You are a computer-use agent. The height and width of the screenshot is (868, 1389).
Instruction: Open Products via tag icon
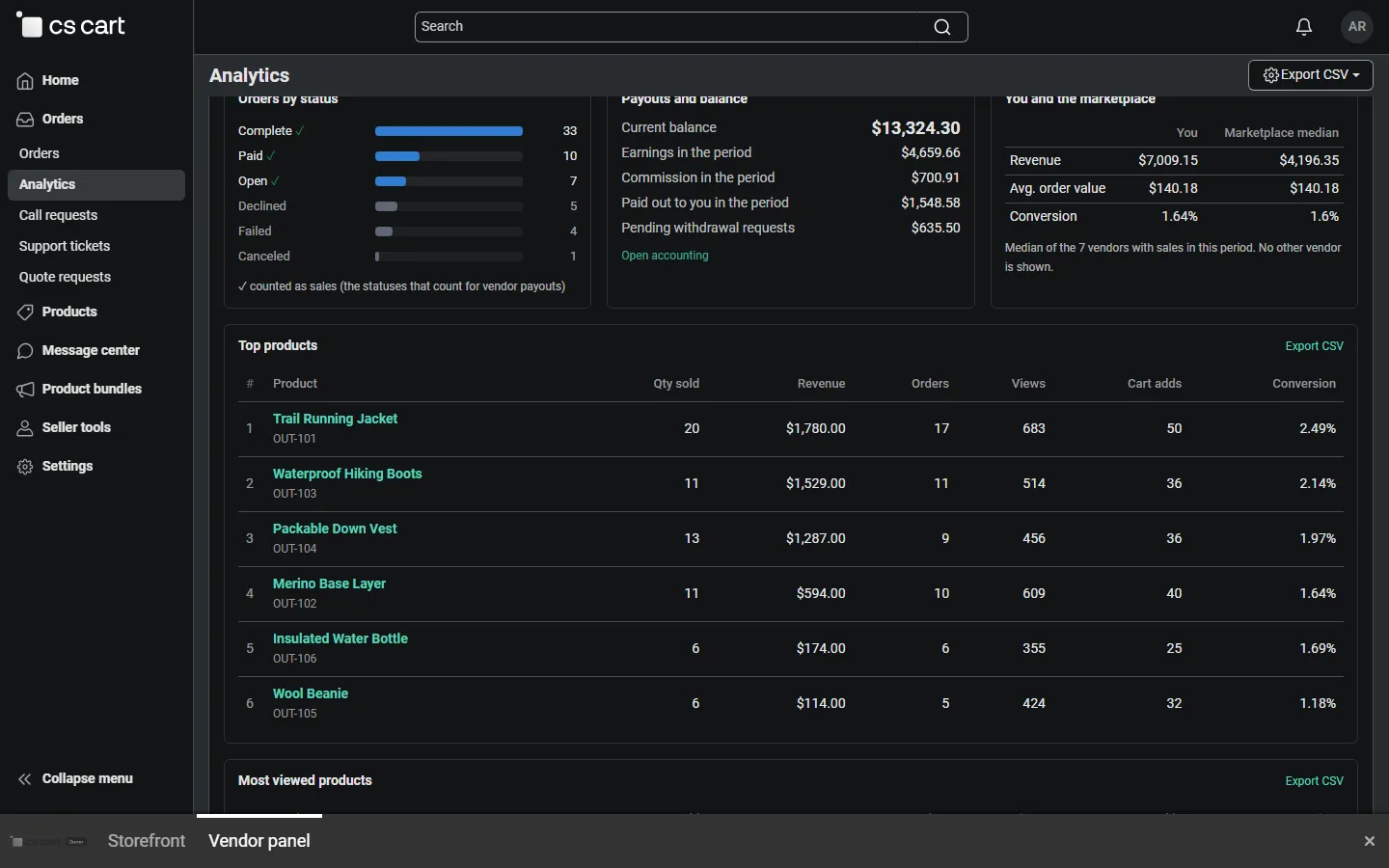25,312
